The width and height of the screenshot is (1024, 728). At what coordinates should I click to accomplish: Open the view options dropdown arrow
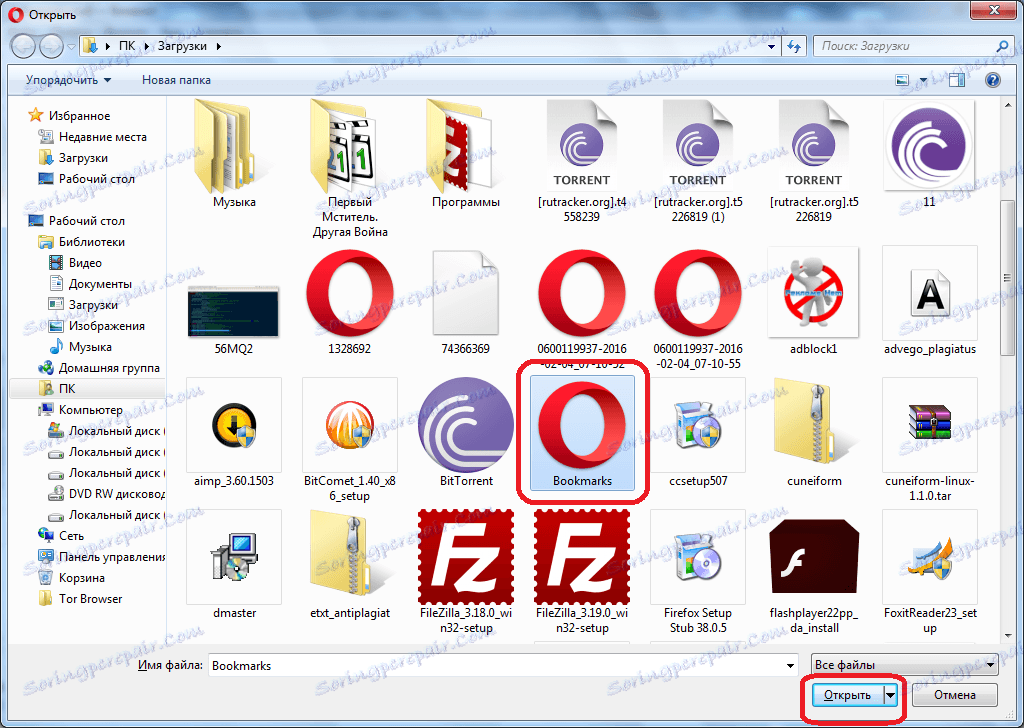(923, 80)
